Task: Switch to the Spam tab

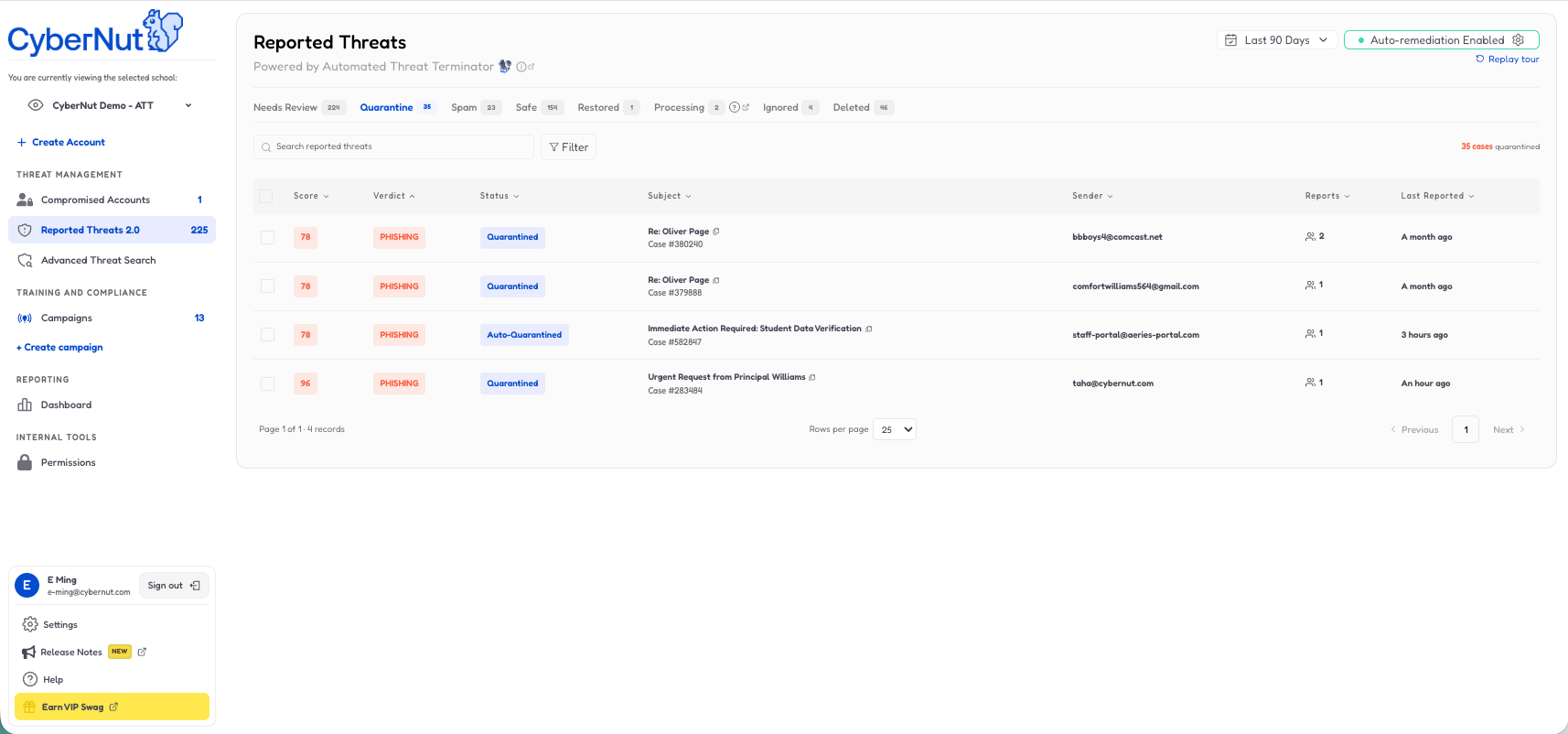Action: (476, 107)
